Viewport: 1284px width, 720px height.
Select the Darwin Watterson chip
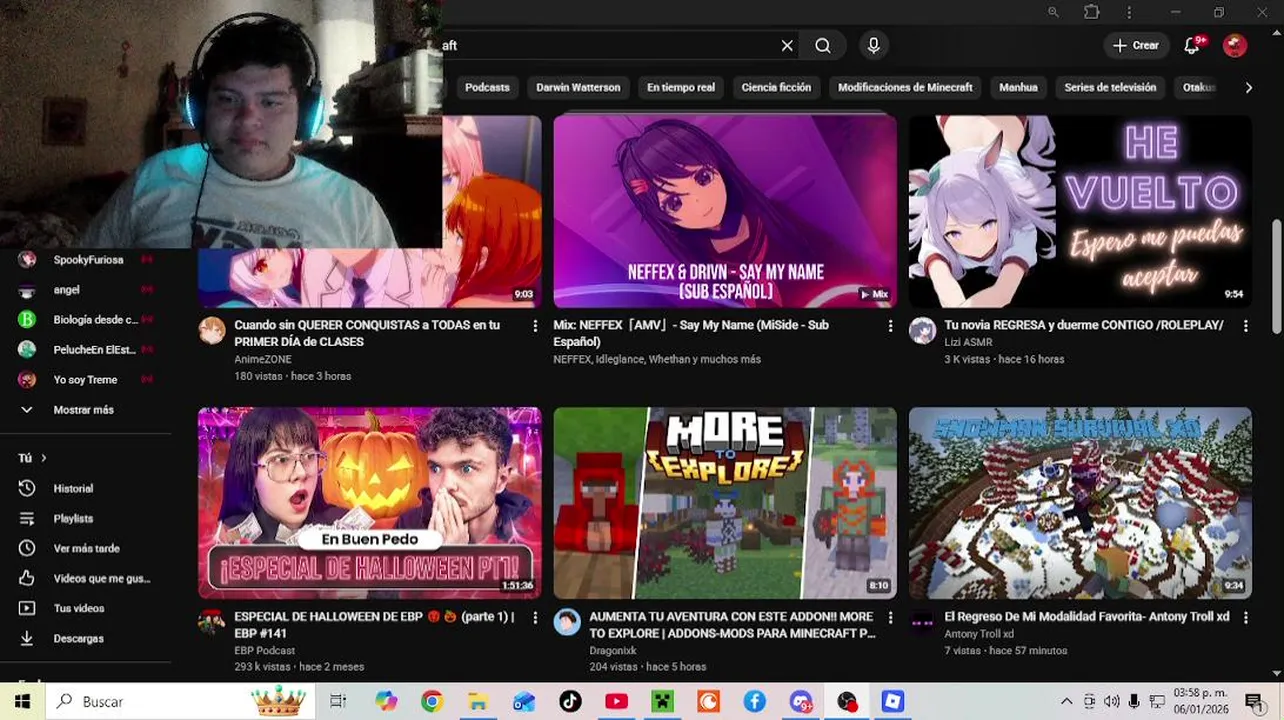(578, 87)
